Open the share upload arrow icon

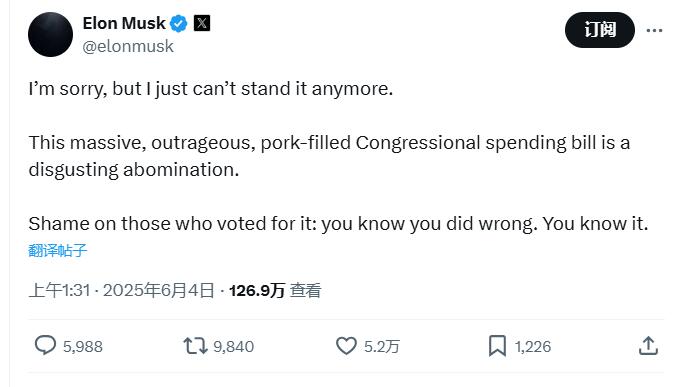(648, 346)
